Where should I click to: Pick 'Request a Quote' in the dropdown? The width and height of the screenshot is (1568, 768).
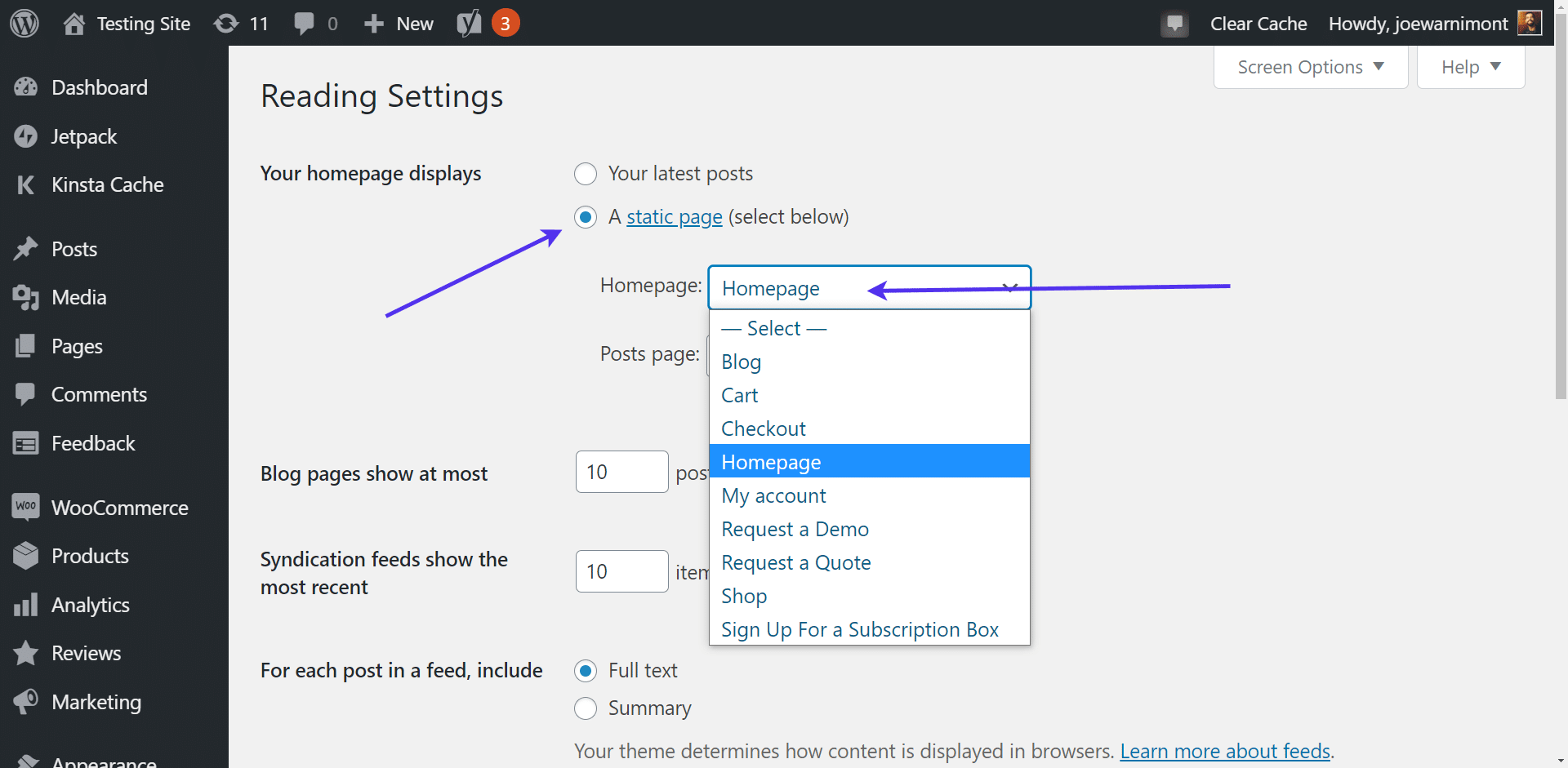point(795,562)
